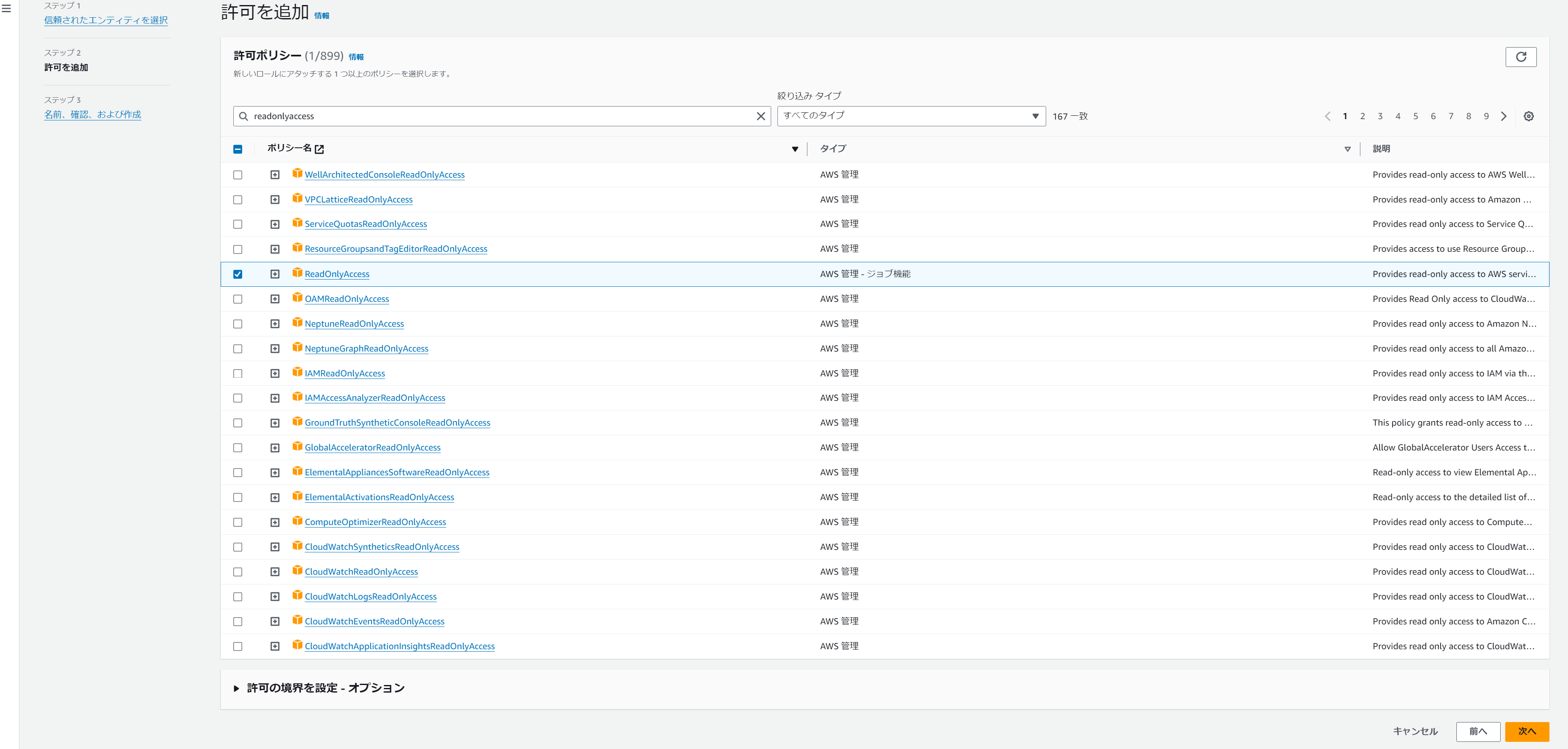This screenshot has width=1568, height=749.
Task: Clear the readonlyaccess search text
Action: pyautogui.click(x=760, y=116)
